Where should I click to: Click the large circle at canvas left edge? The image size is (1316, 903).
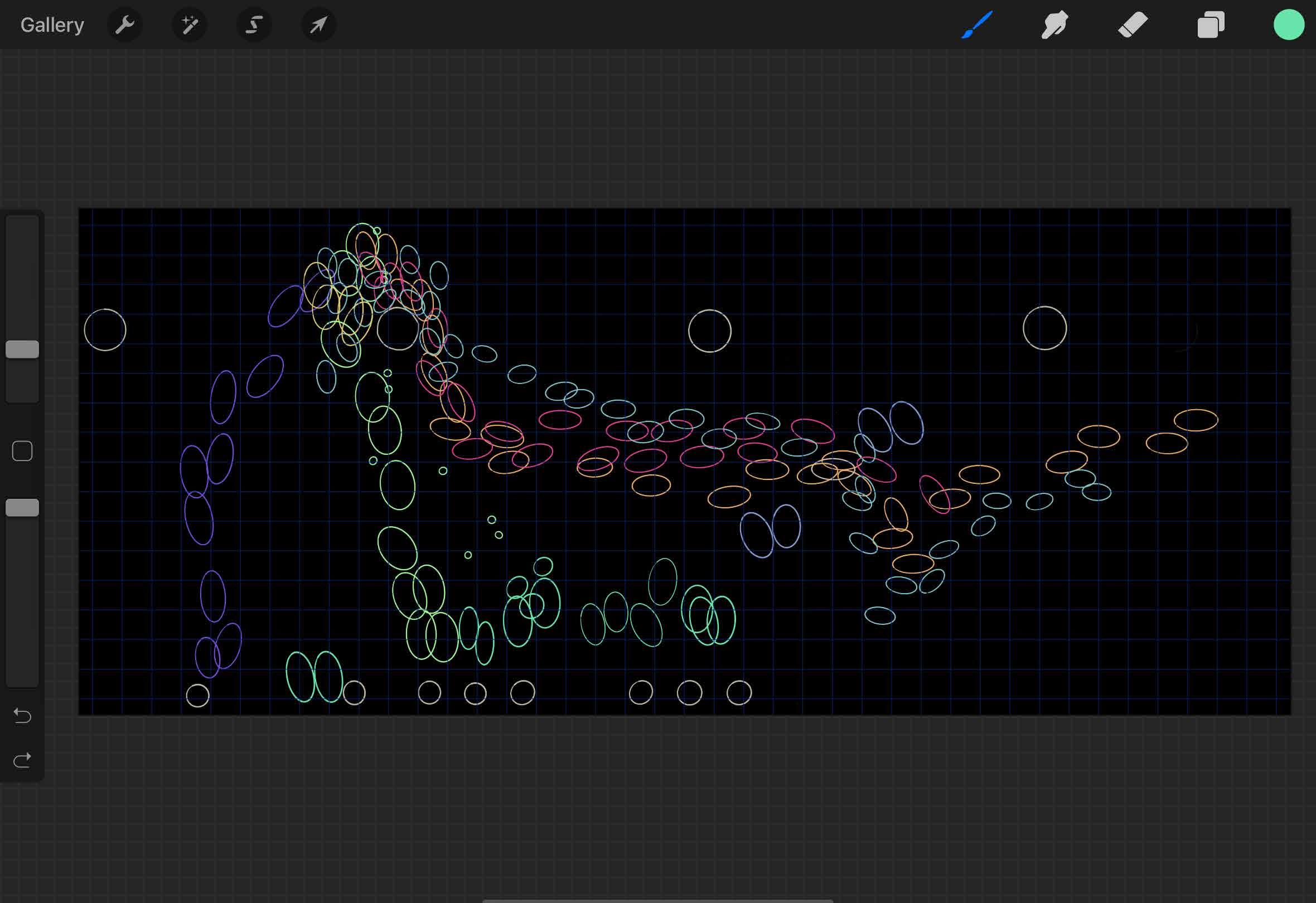[x=105, y=330]
